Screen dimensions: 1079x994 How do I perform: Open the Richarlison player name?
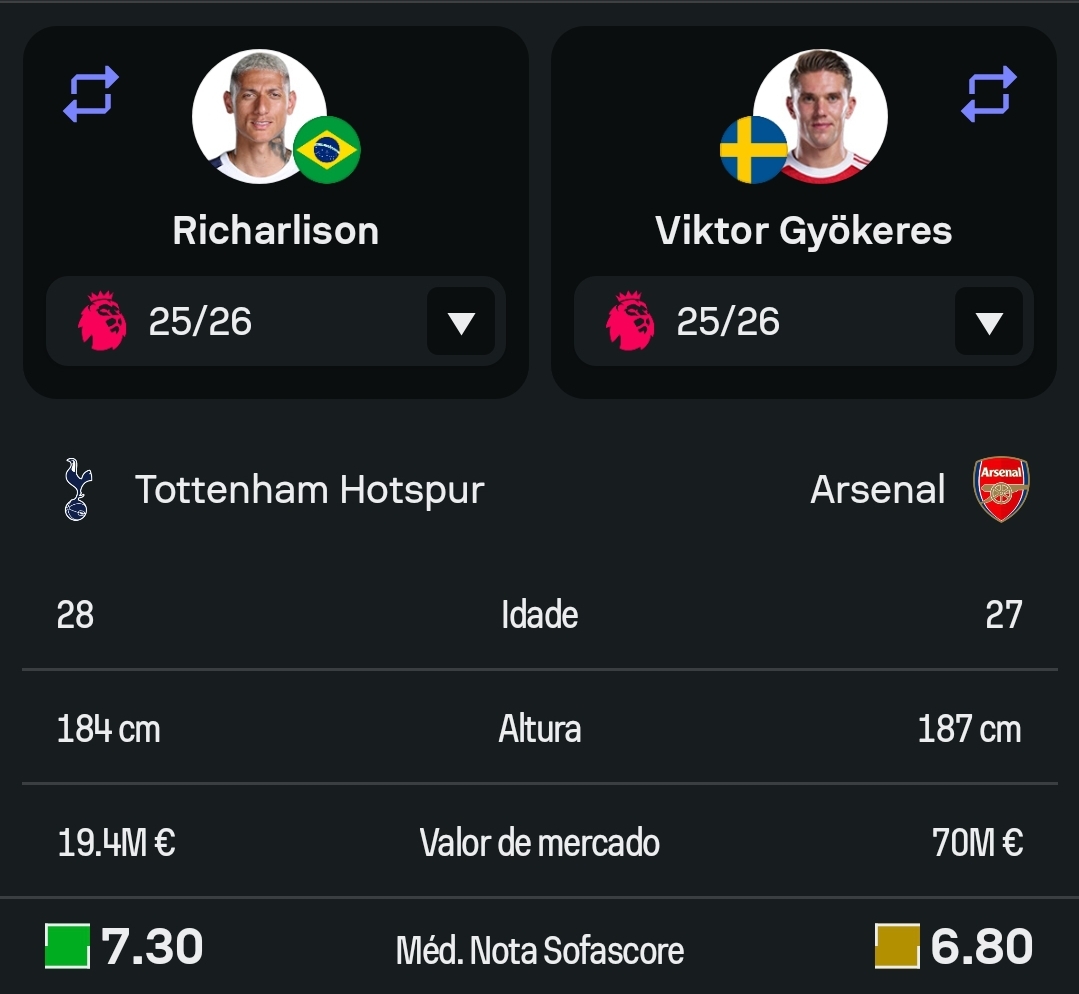tap(276, 231)
